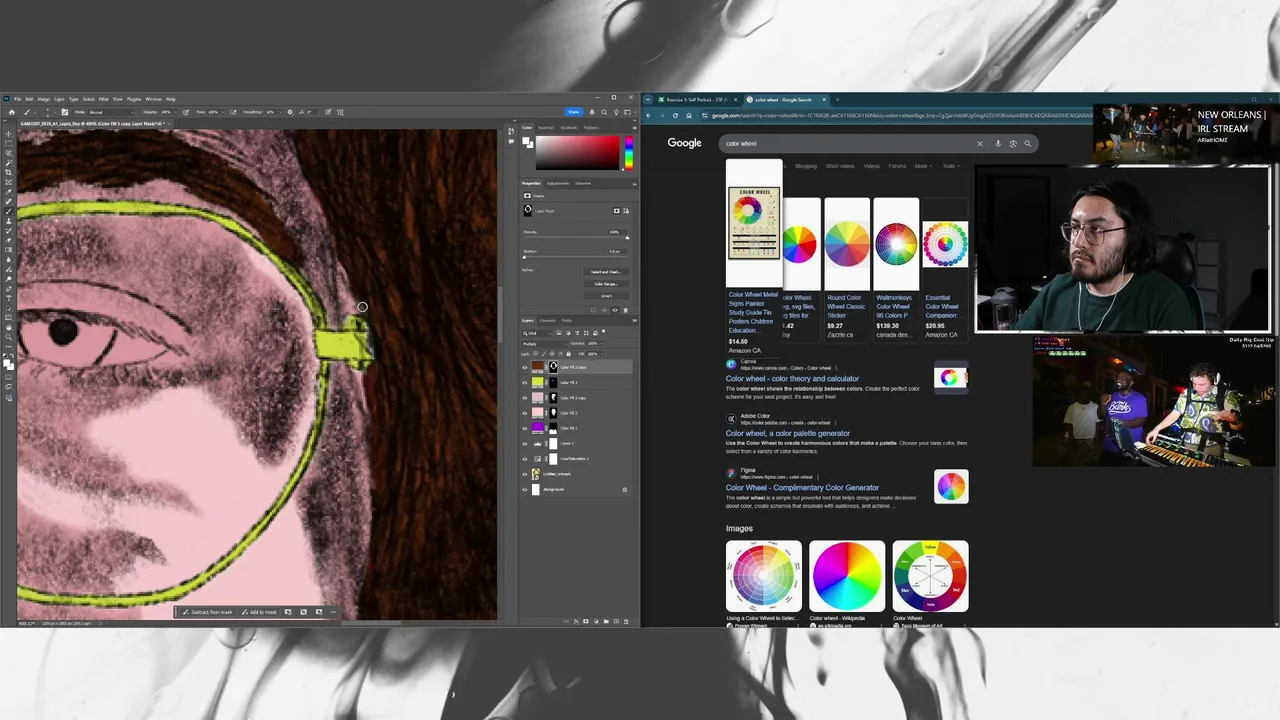
Task: Open the Plugins menu in Photoshop
Action: [x=134, y=99]
